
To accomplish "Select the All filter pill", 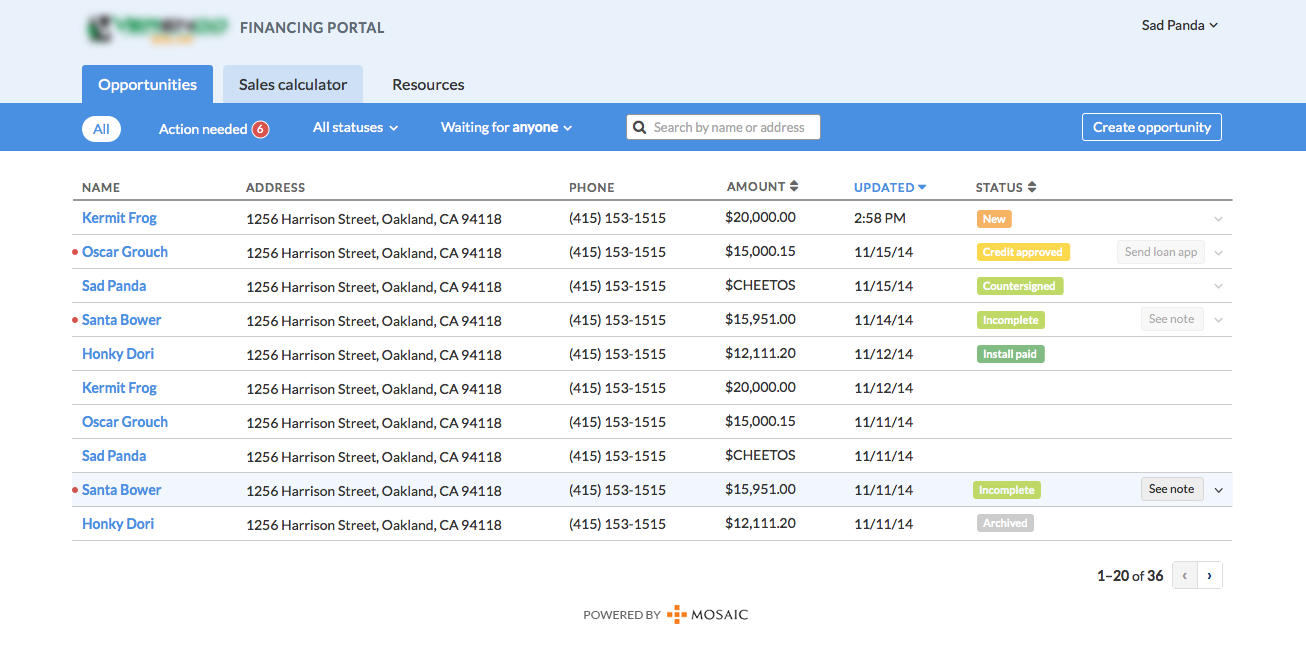I will point(101,128).
